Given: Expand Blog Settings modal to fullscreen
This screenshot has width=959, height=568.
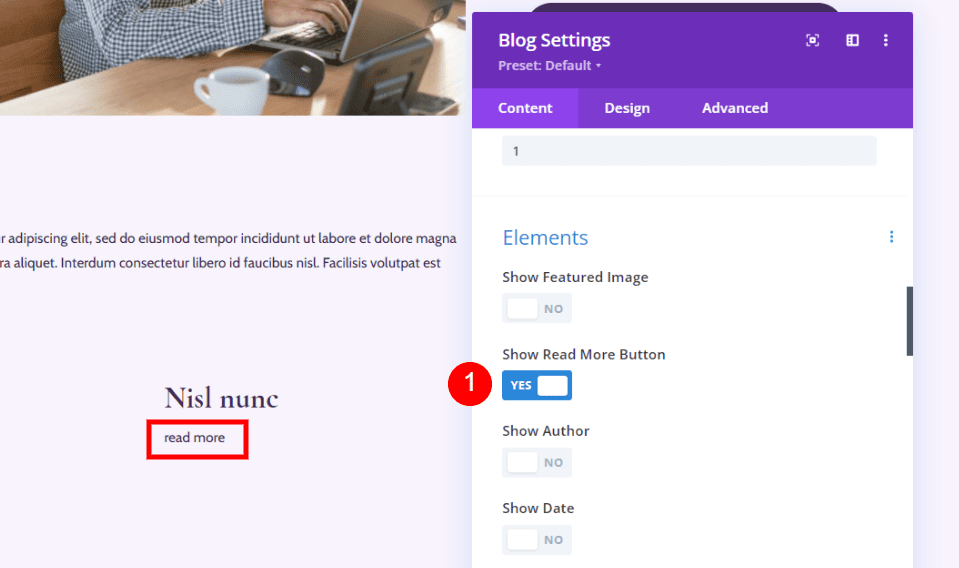Looking at the screenshot, I should point(813,41).
